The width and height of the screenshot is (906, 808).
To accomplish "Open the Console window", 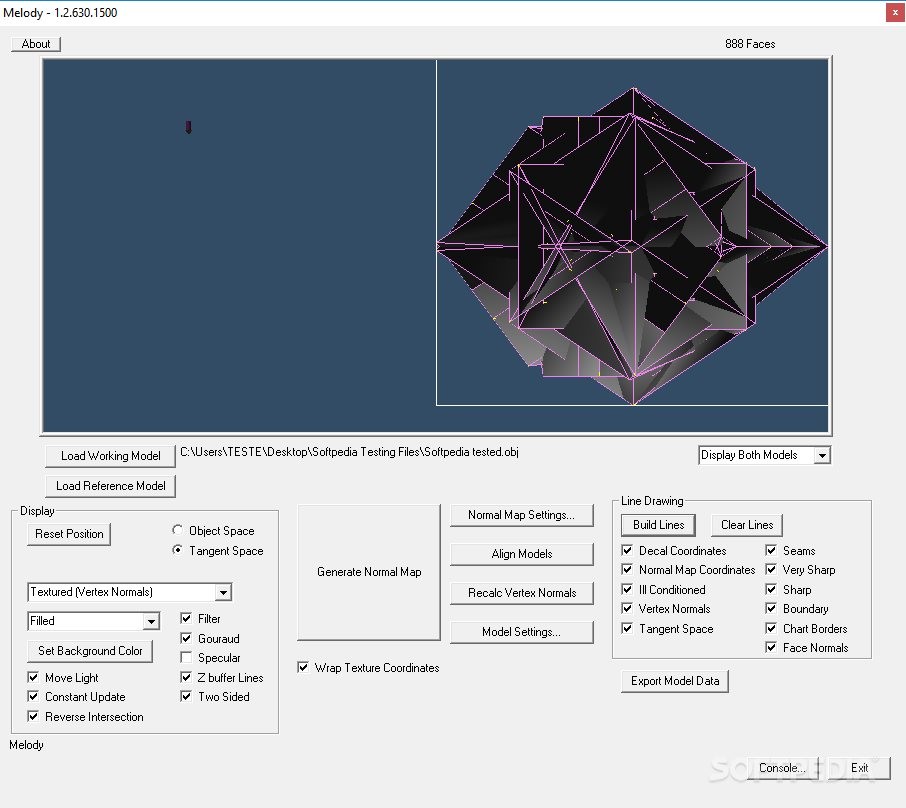I will click(782, 768).
